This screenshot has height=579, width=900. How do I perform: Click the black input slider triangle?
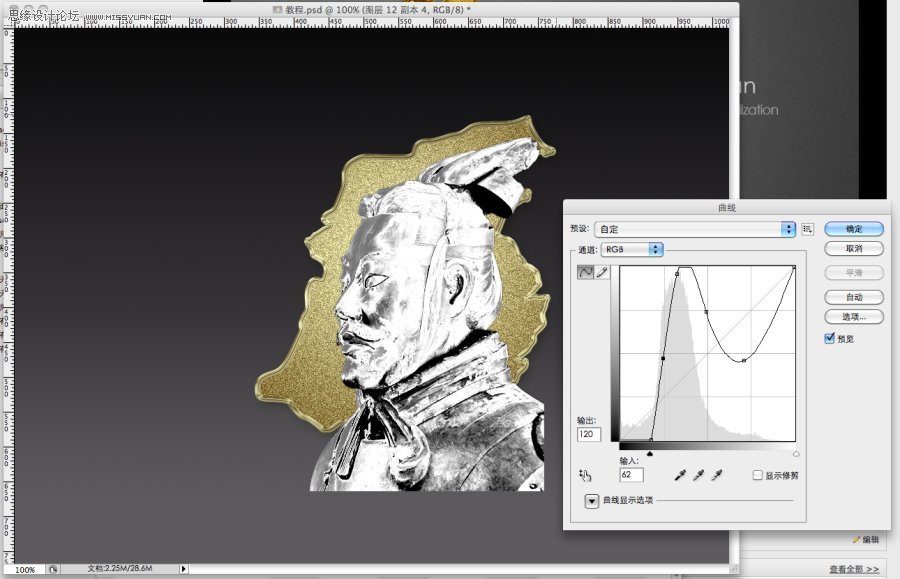(x=650, y=454)
